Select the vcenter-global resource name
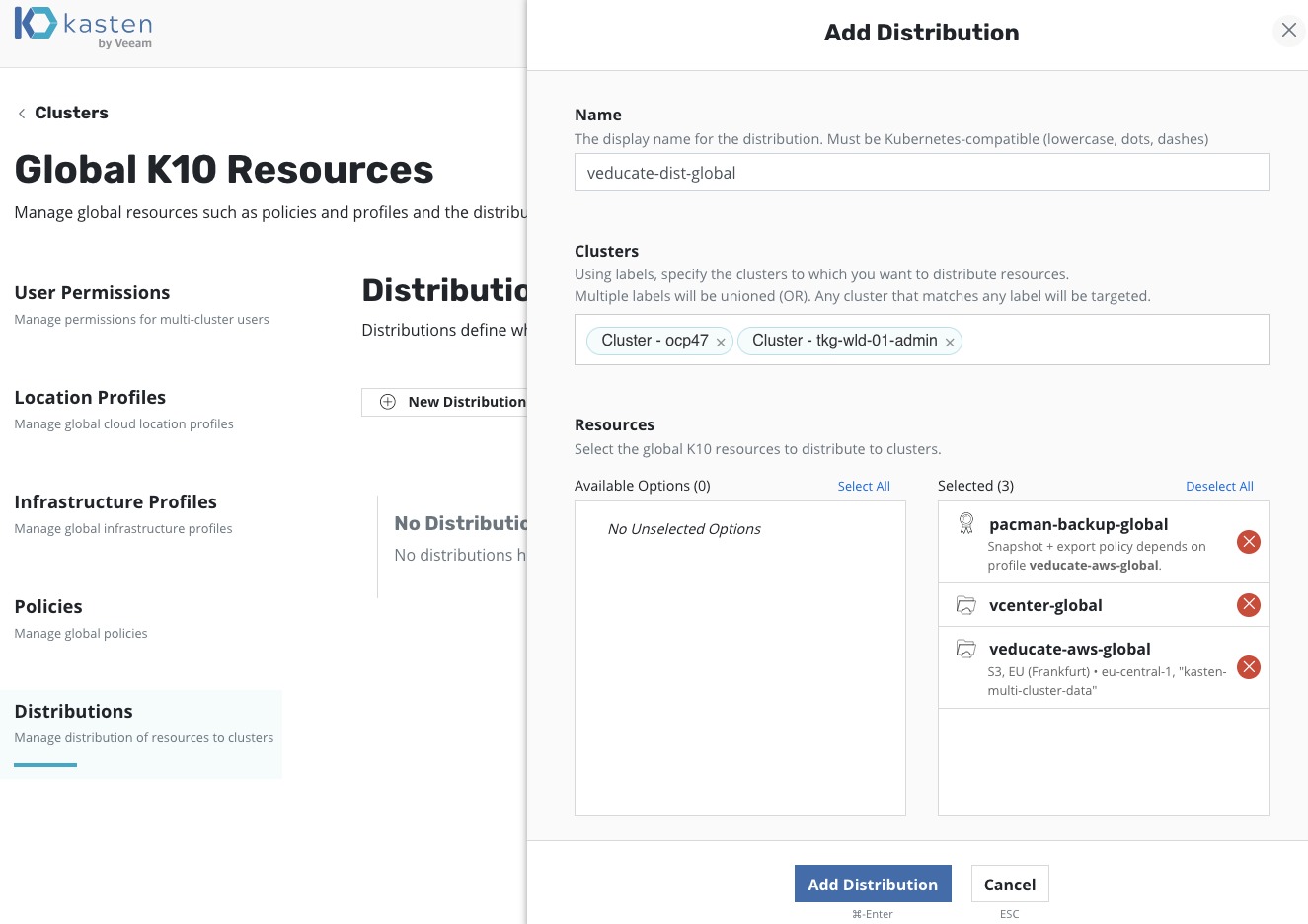This screenshot has width=1308, height=924. (1045, 605)
